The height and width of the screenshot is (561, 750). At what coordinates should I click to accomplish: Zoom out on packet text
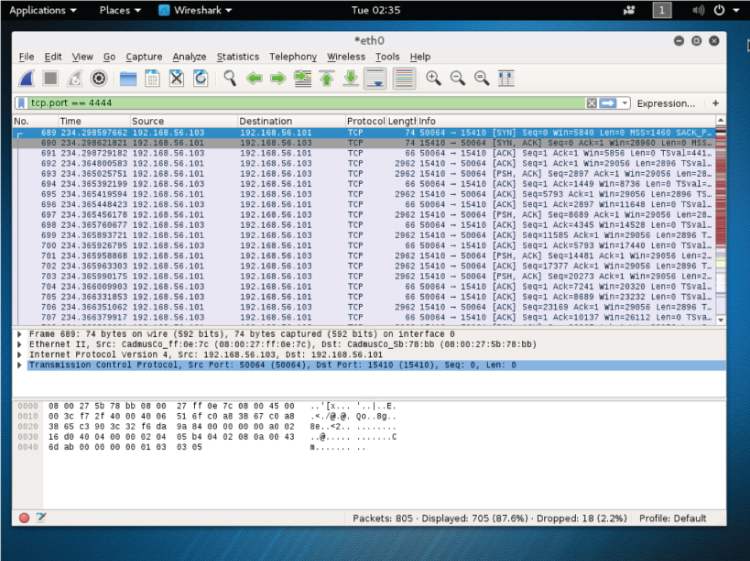[458, 78]
